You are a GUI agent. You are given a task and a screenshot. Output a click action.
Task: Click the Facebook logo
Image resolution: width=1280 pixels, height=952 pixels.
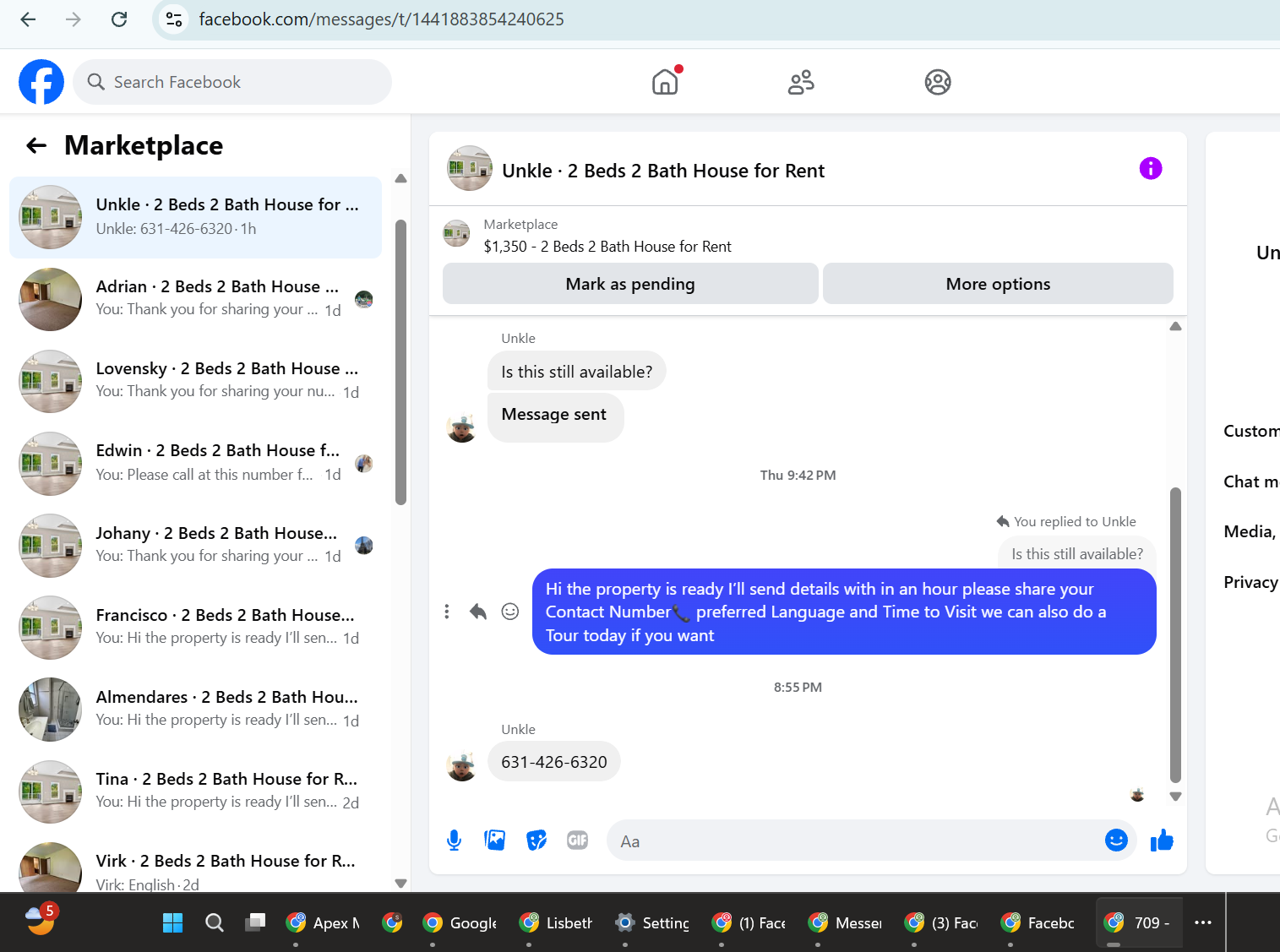41,82
